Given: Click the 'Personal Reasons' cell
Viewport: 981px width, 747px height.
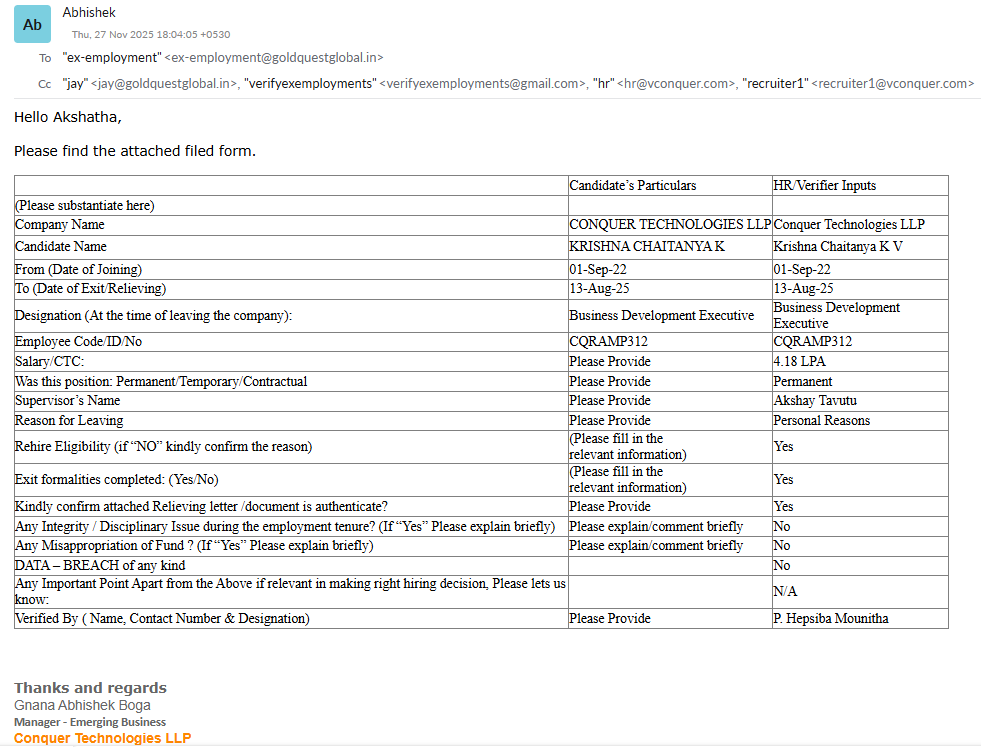Looking at the screenshot, I should [x=821, y=421].
